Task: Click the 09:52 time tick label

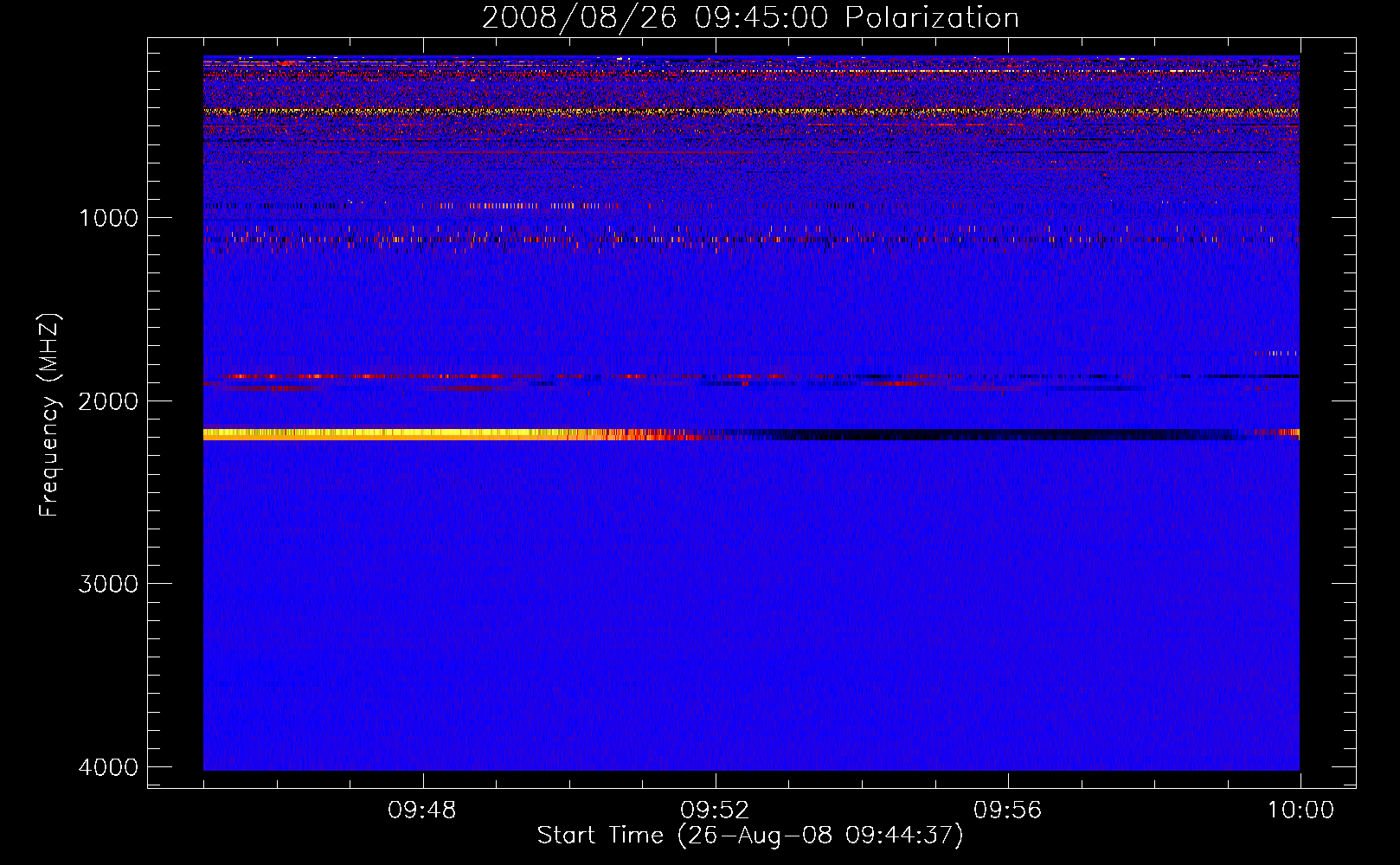Action: [x=715, y=811]
